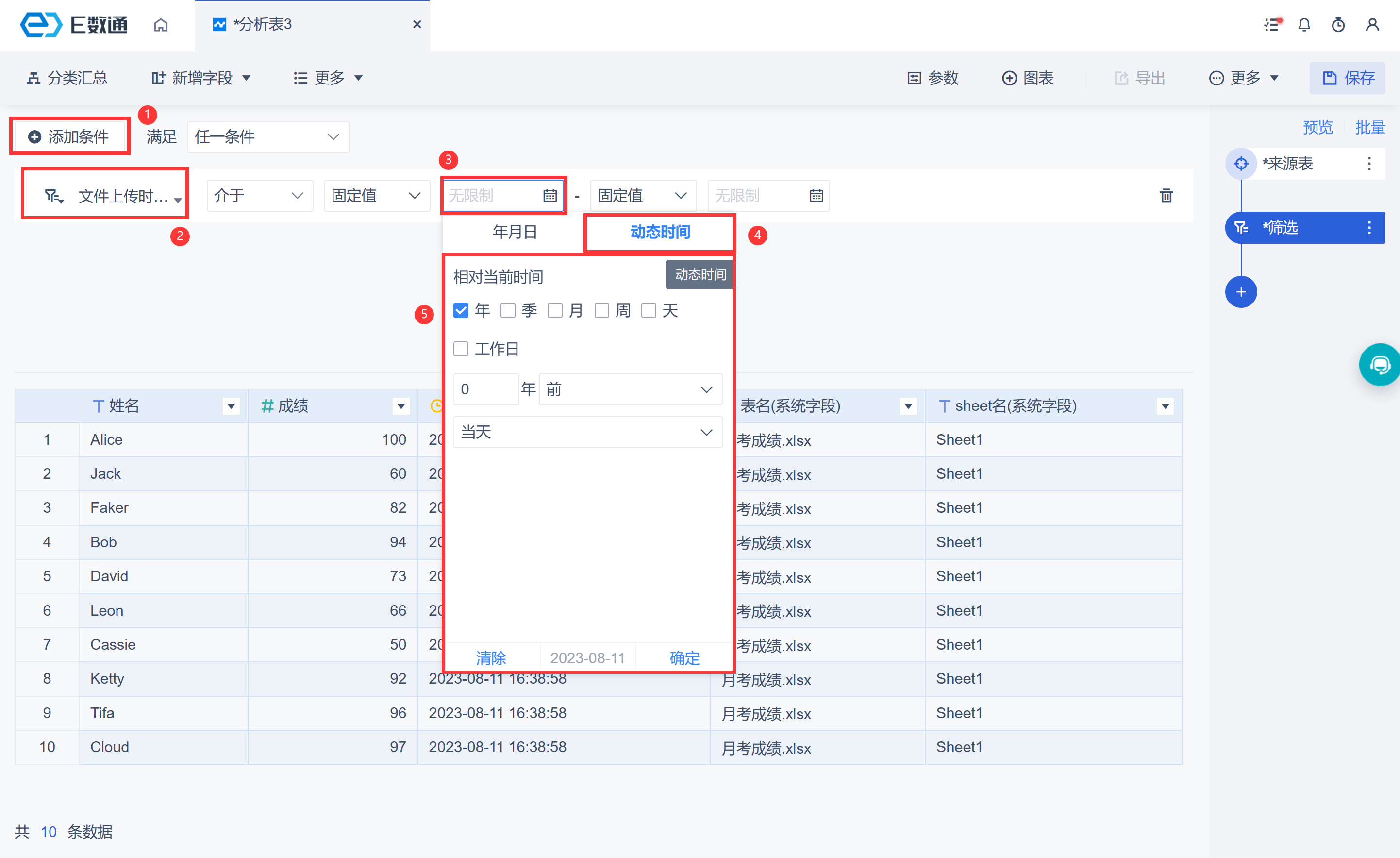Click the 添加条件 button
The width and height of the screenshot is (1400, 858).
click(x=69, y=137)
